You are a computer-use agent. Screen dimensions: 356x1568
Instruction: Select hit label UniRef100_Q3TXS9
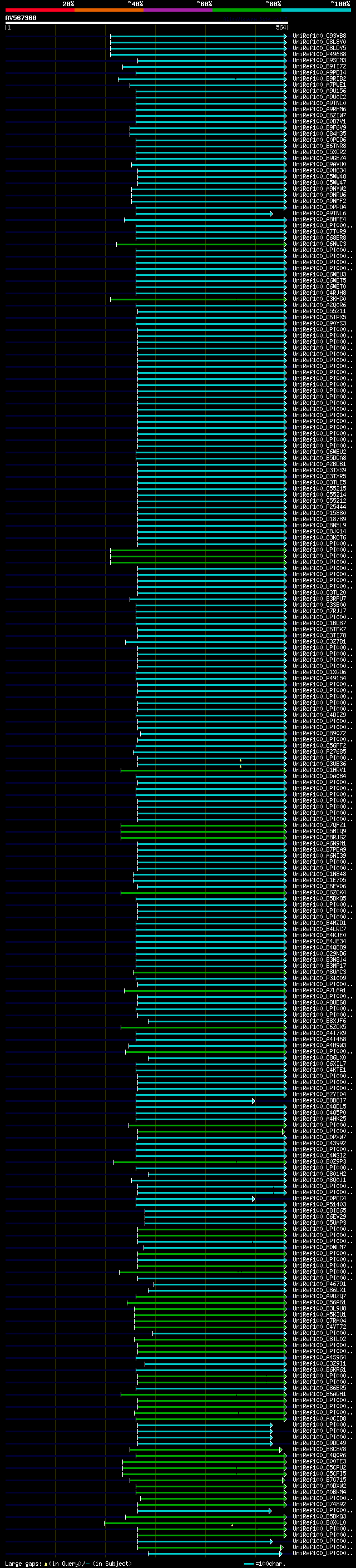[x=319, y=470]
